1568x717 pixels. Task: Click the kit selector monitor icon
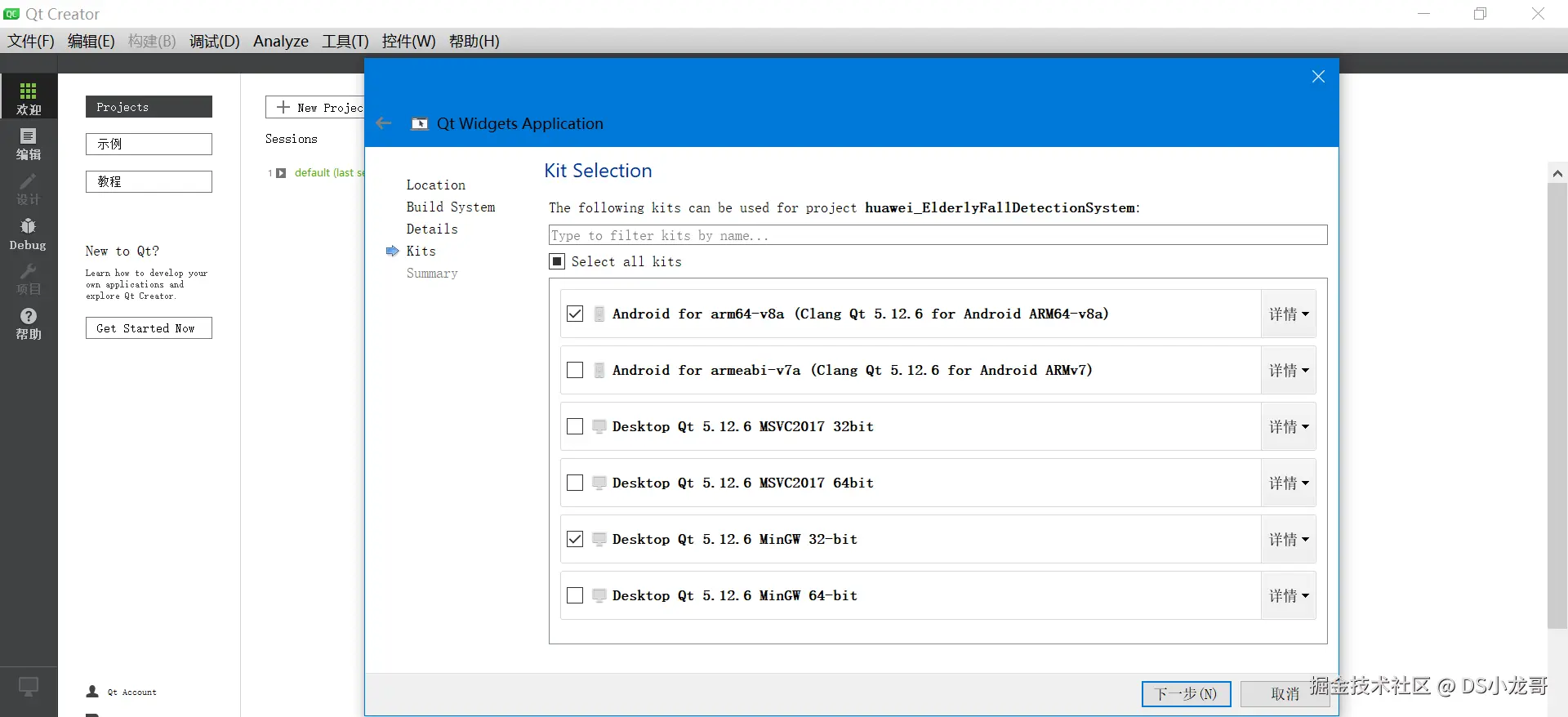pos(29,687)
